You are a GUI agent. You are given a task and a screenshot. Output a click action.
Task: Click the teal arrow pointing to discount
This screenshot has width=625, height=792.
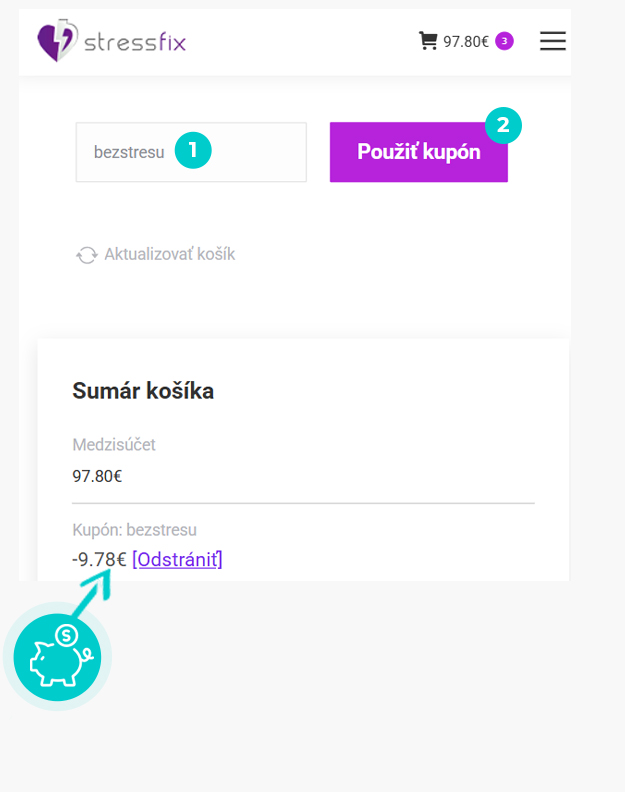pos(91,592)
